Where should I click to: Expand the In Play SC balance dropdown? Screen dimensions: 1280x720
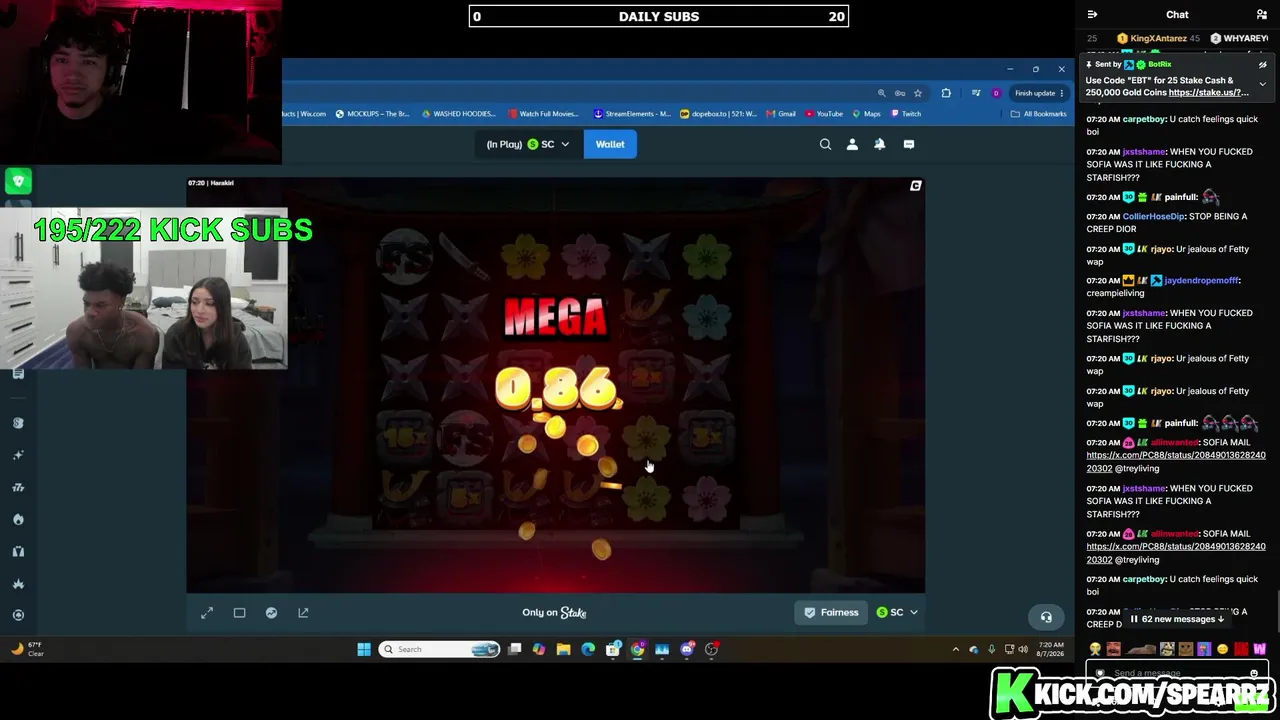(x=528, y=144)
